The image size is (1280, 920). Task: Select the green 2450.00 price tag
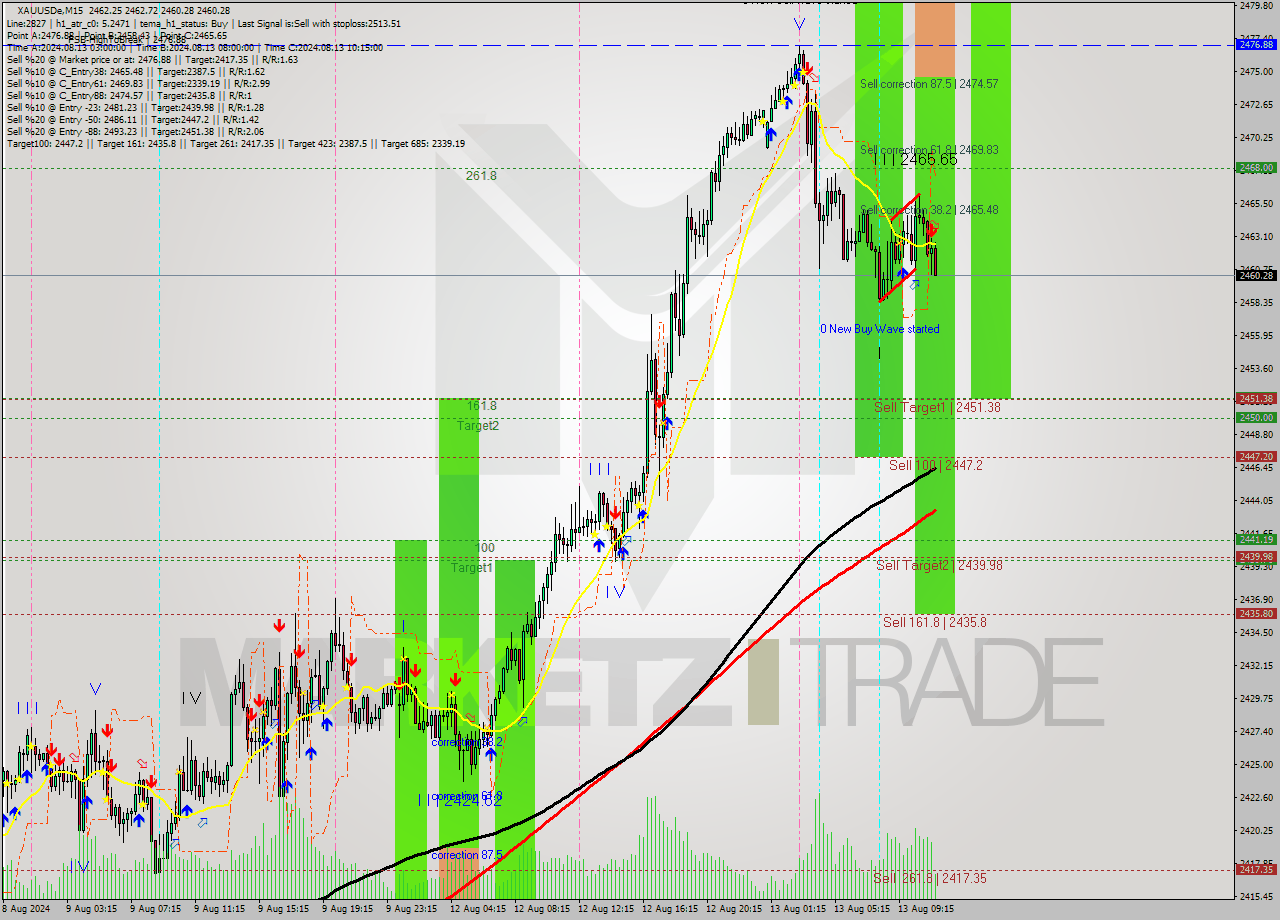pos(1256,417)
